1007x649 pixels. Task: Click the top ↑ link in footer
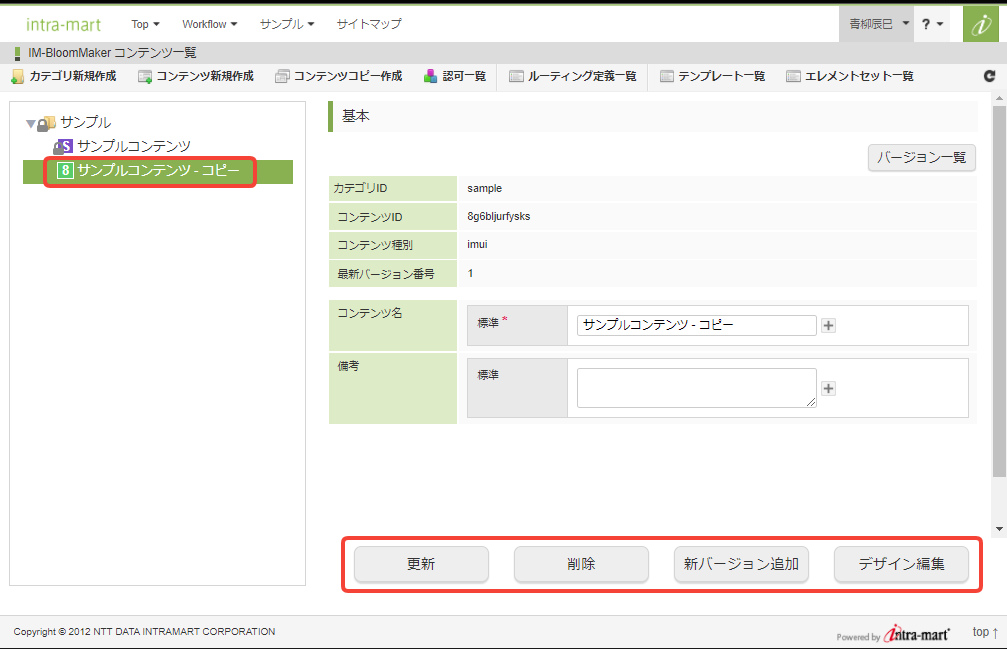click(x=985, y=632)
